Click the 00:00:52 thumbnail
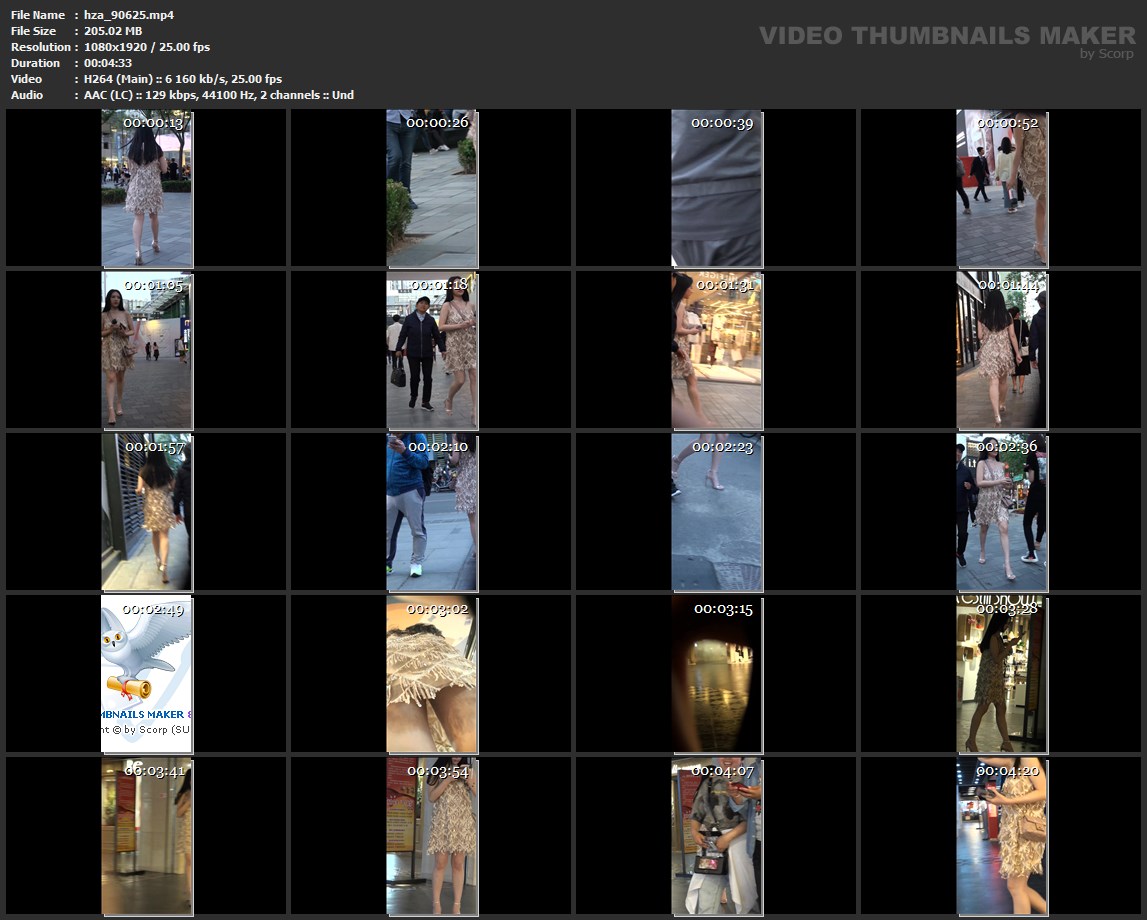1147x920 pixels. coord(1002,188)
